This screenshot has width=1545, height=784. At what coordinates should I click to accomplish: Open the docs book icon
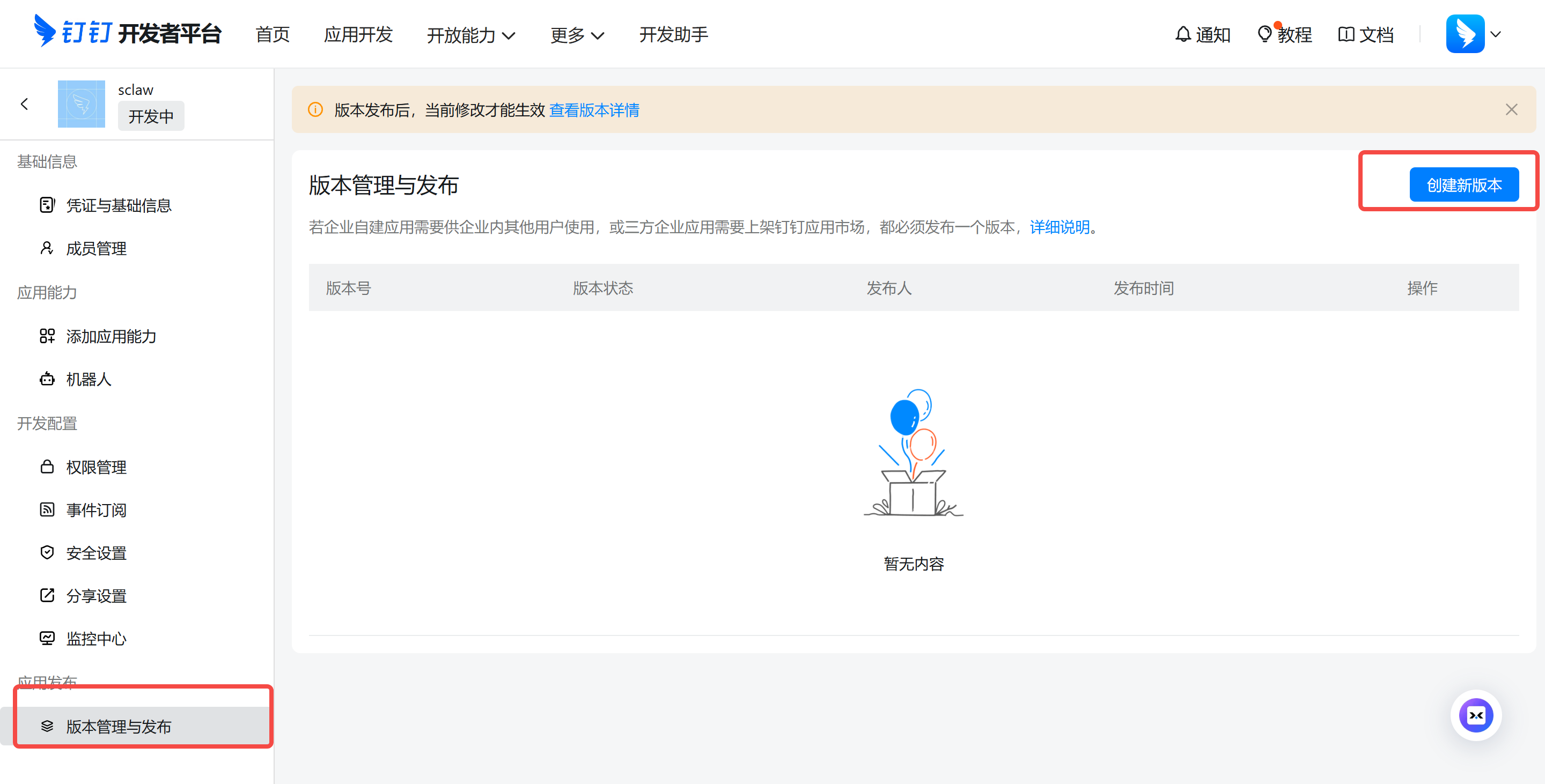[1345, 34]
